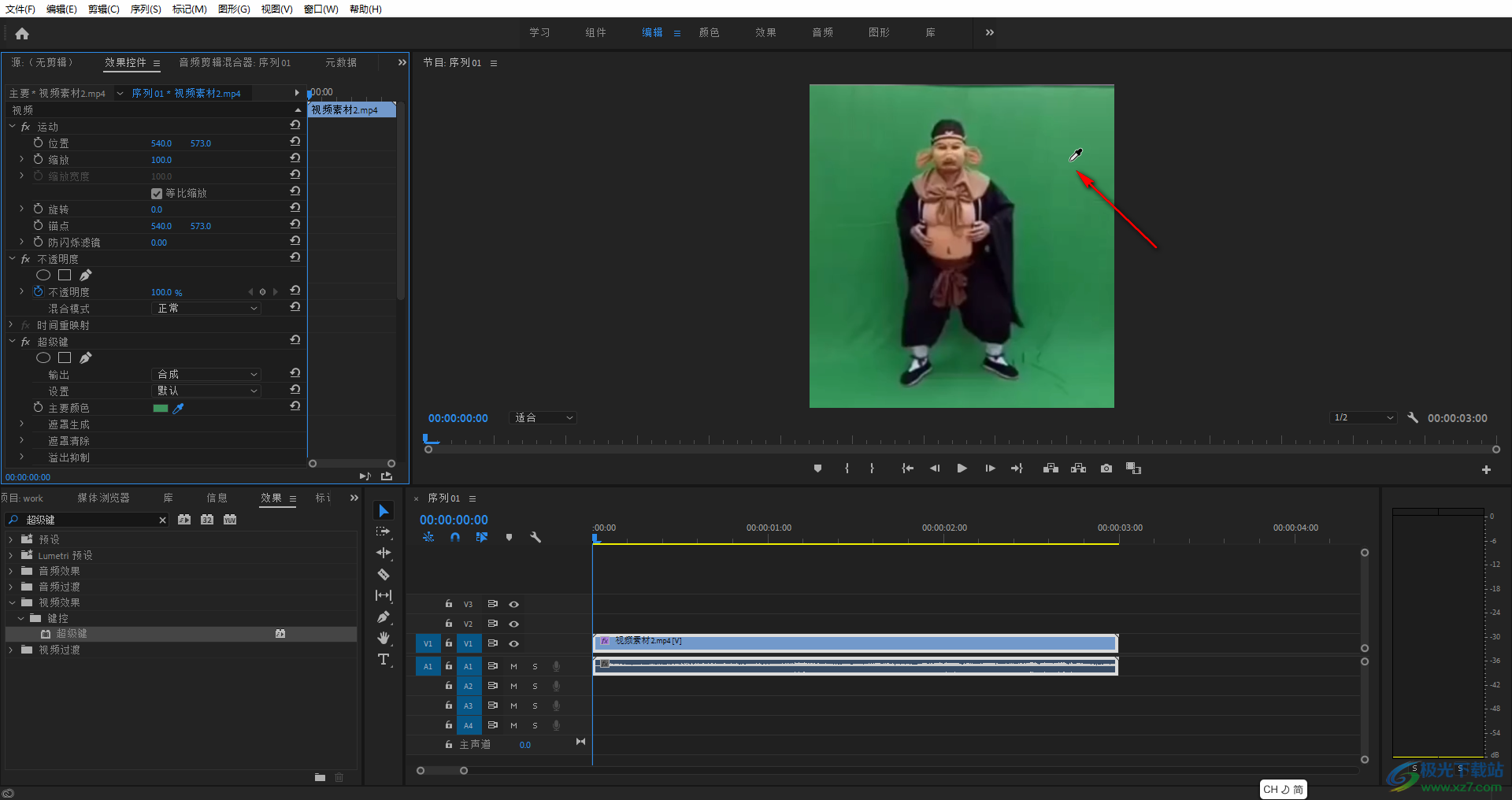
Task: Solo audio track A2
Action: click(535, 686)
